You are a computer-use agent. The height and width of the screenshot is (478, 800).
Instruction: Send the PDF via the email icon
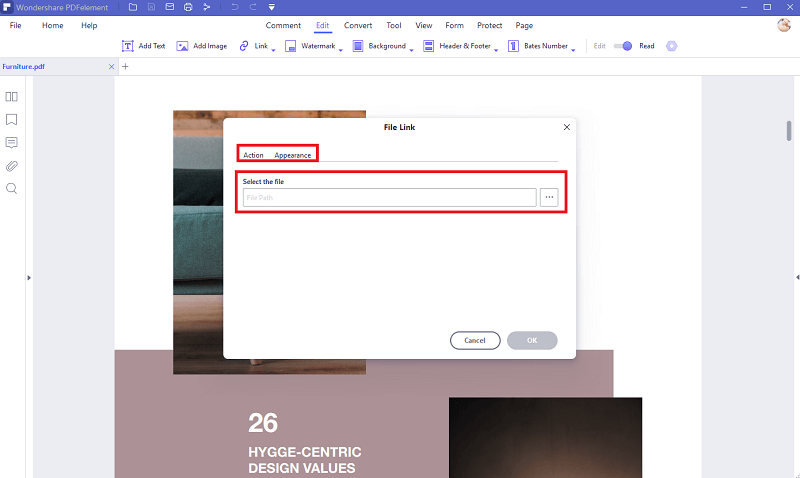[x=169, y=7]
